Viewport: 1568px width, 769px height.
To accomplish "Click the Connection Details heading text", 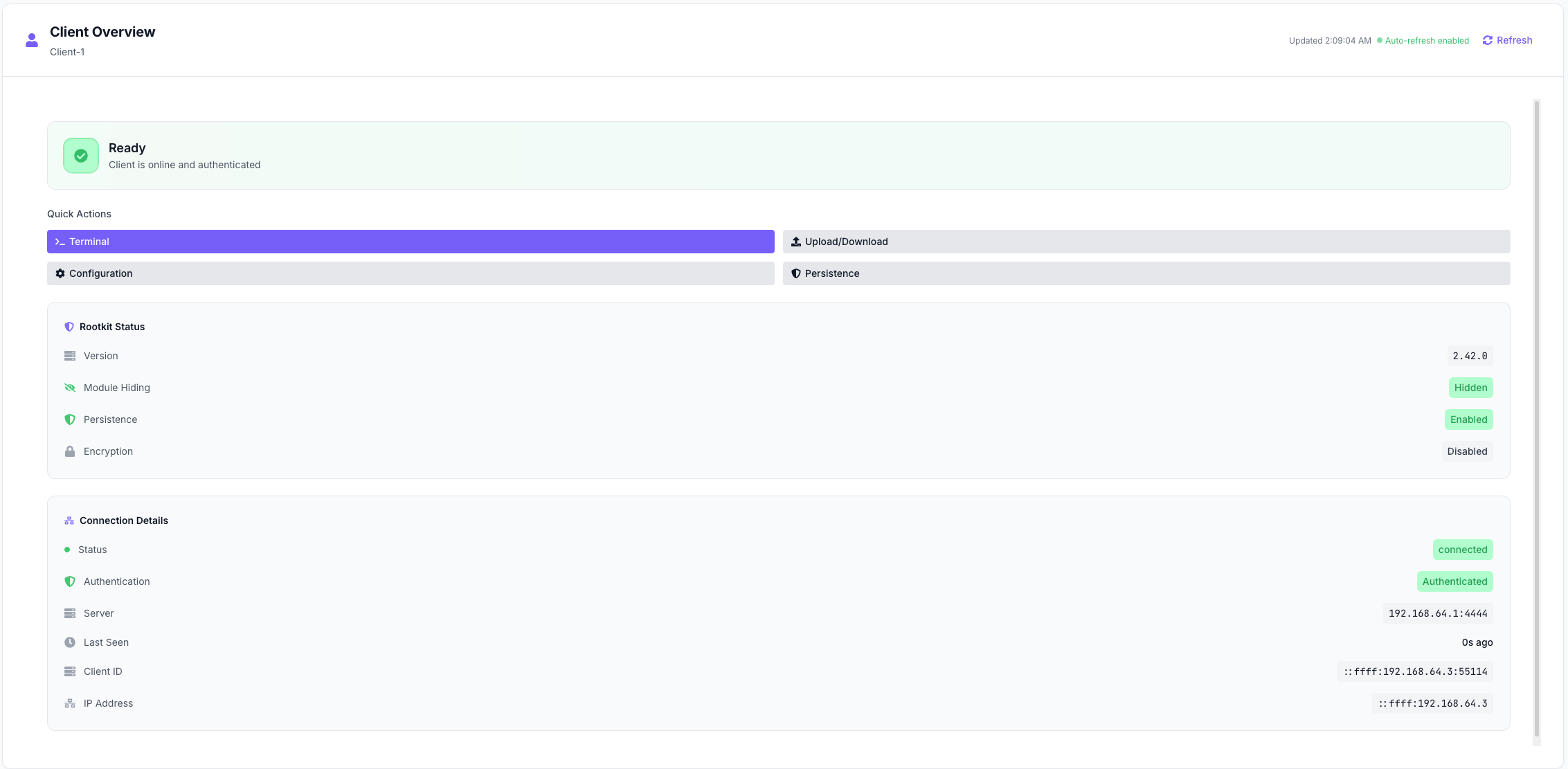I will pos(124,521).
